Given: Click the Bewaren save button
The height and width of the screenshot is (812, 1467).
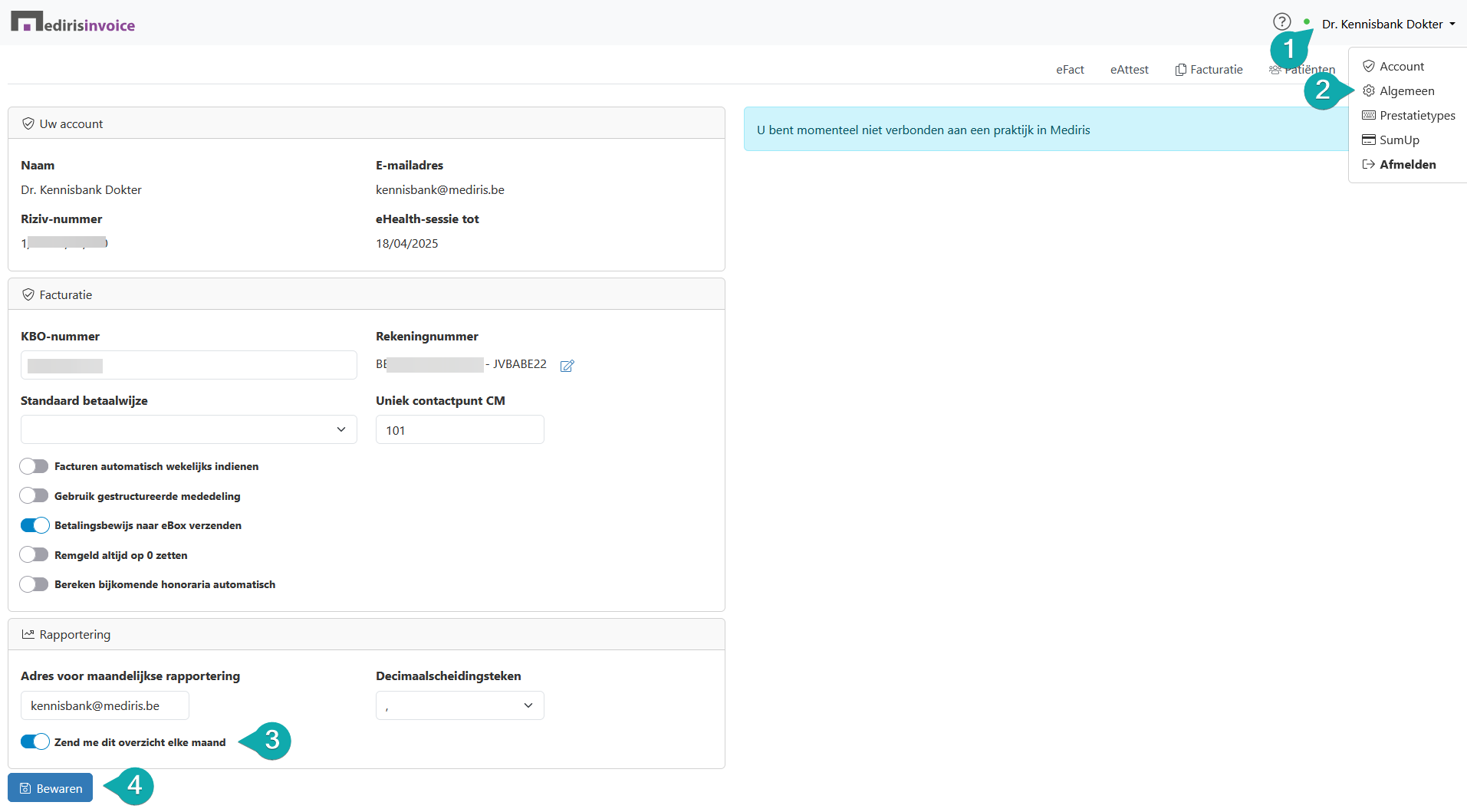Looking at the screenshot, I should (51, 788).
